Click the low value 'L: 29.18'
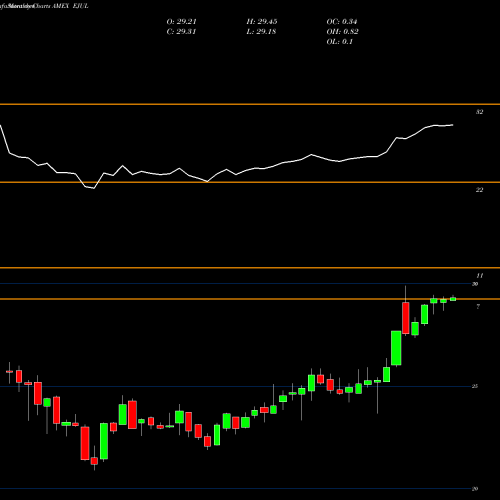The image size is (500, 500). coord(261,32)
